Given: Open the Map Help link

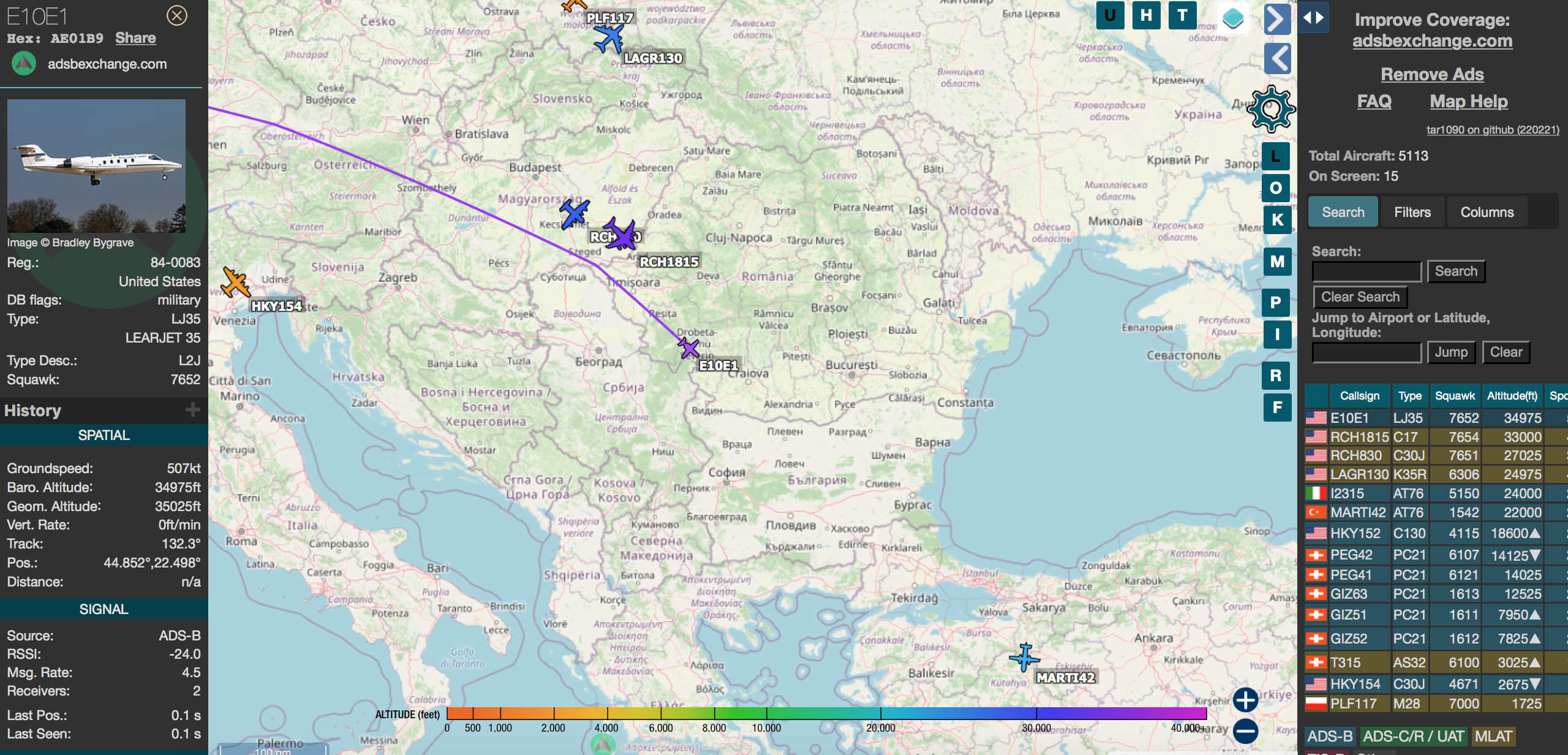Looking at the screenshot, I should (x=1469, y=101).
